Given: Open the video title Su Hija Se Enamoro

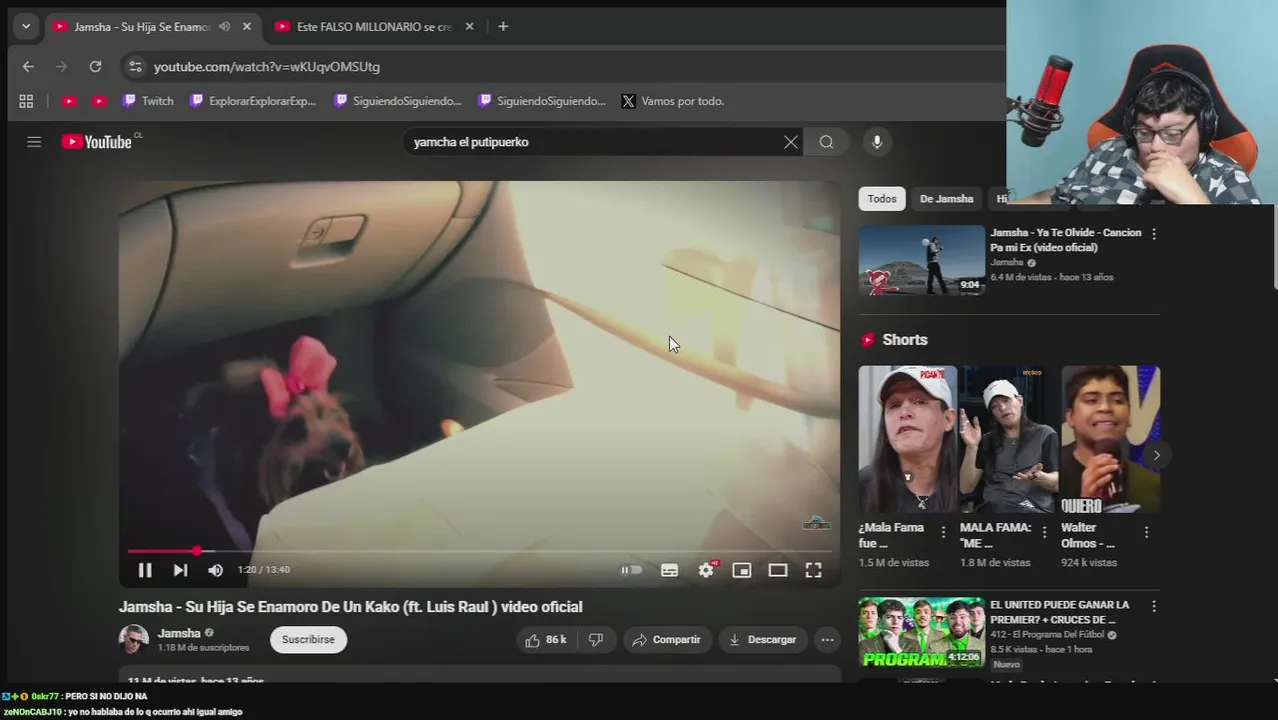Looking at the screenshot, I should tap(350, 607).
